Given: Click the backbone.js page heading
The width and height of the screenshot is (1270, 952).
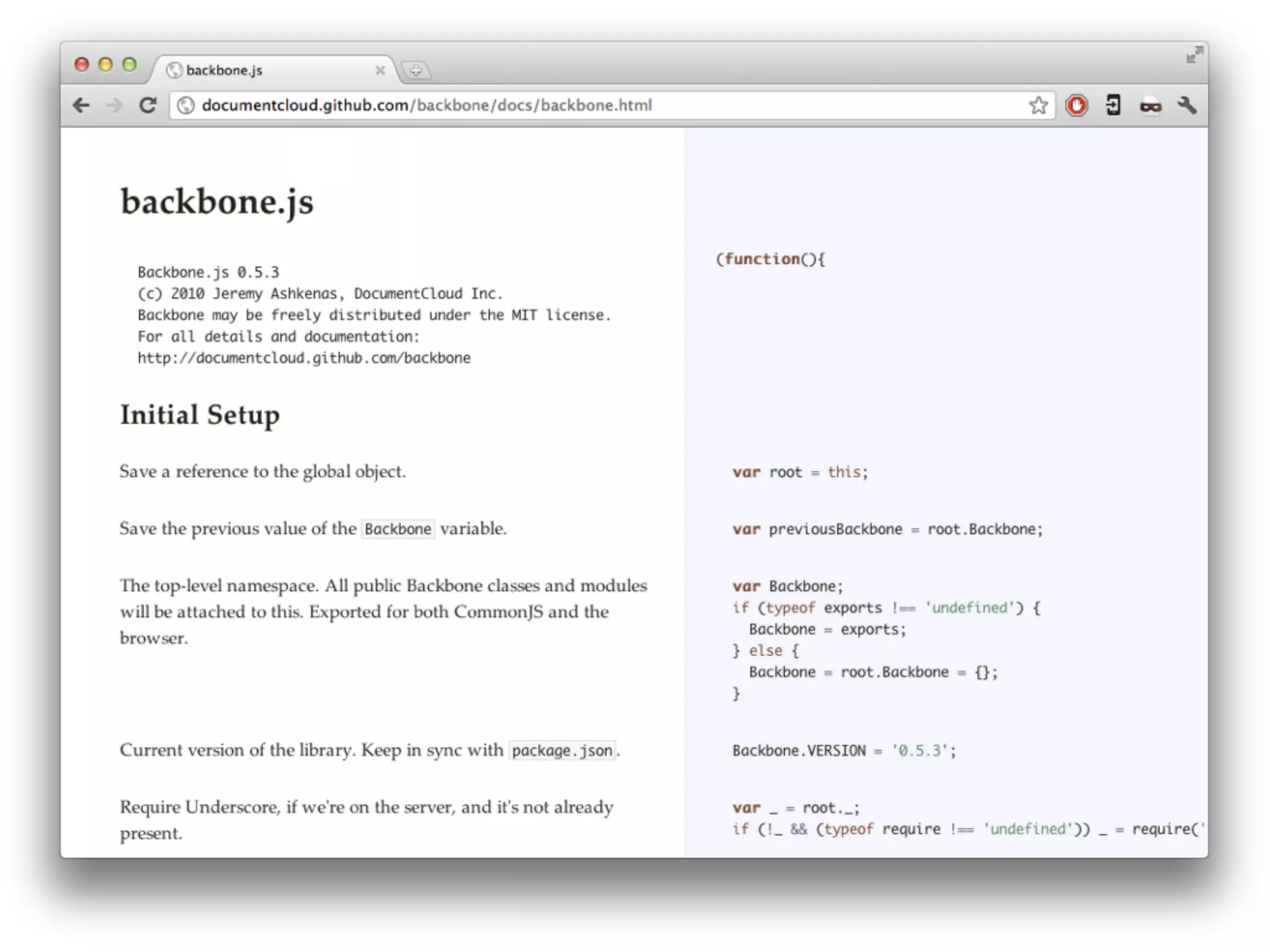Looking at the screenshot, I should pos(217,203).
